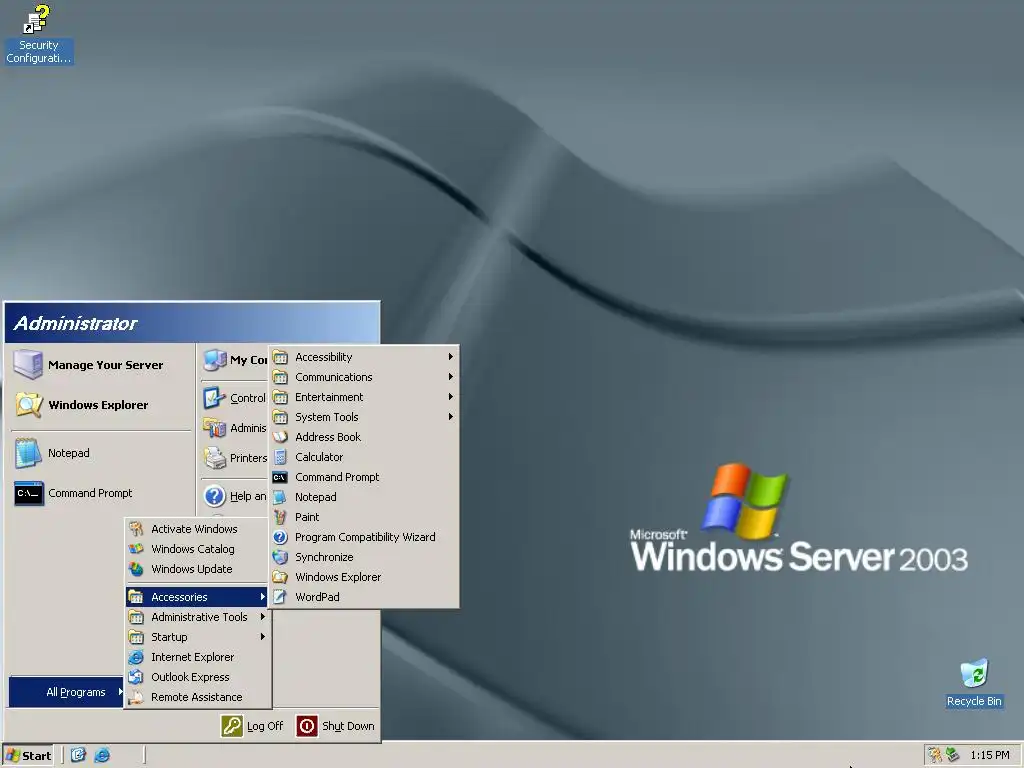Click the My Computer icon
Image resolution: width=1024 pixels, height=768 pixels.
215,360
